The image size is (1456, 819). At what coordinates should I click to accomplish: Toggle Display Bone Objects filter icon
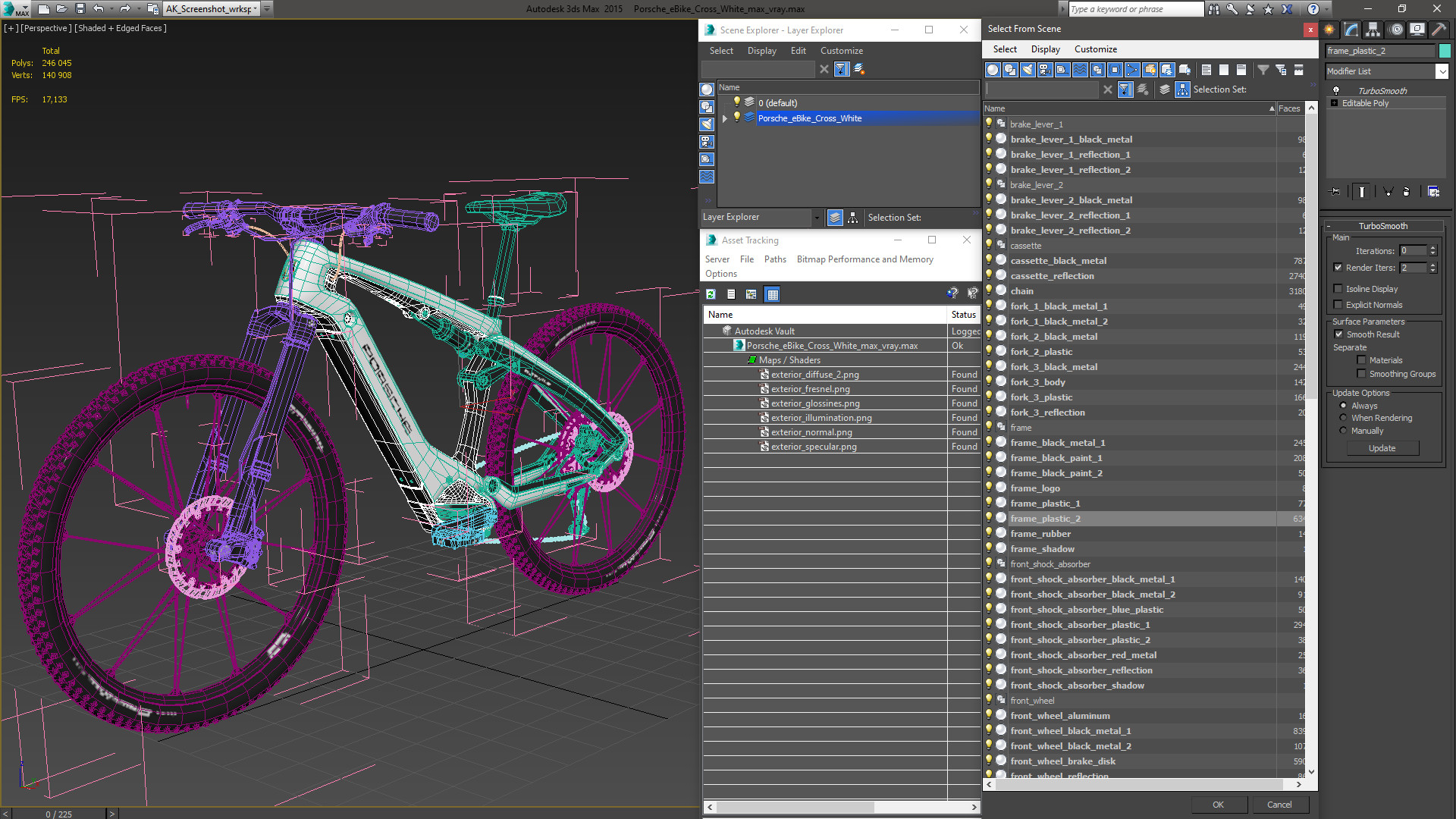point(1132,70)
